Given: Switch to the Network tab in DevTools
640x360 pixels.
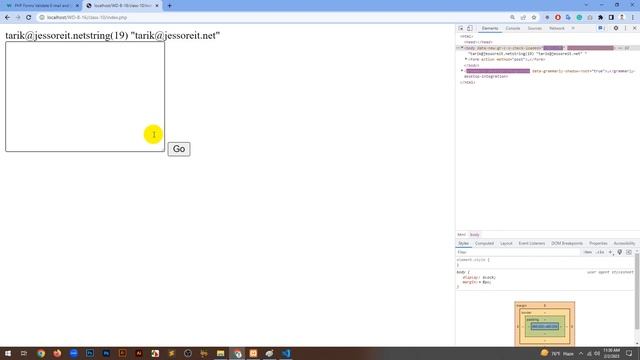Looking at the screenshot, I should (557, 28).
